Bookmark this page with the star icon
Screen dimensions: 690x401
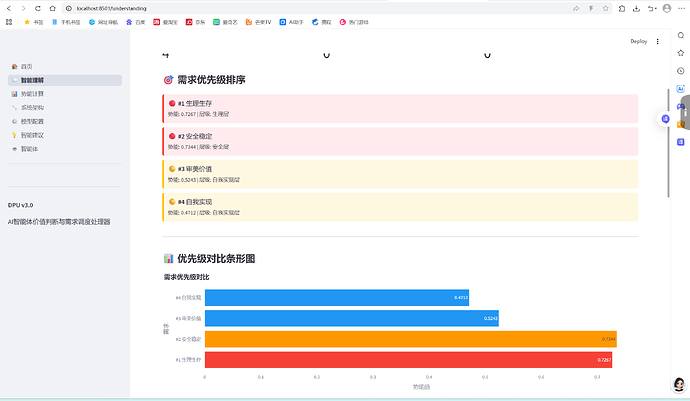click(606, 8)
